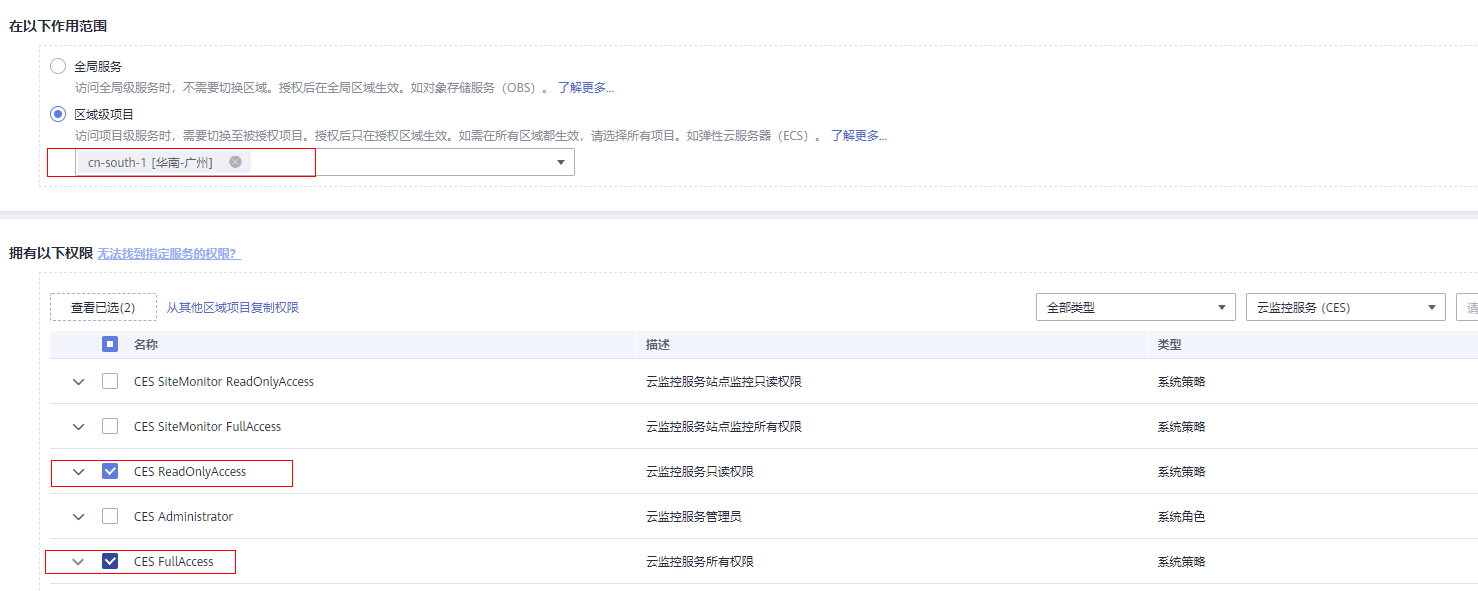
Task: Uncheck CES ReadOnlyAccess checkbox
Action: tap(110, 471)
